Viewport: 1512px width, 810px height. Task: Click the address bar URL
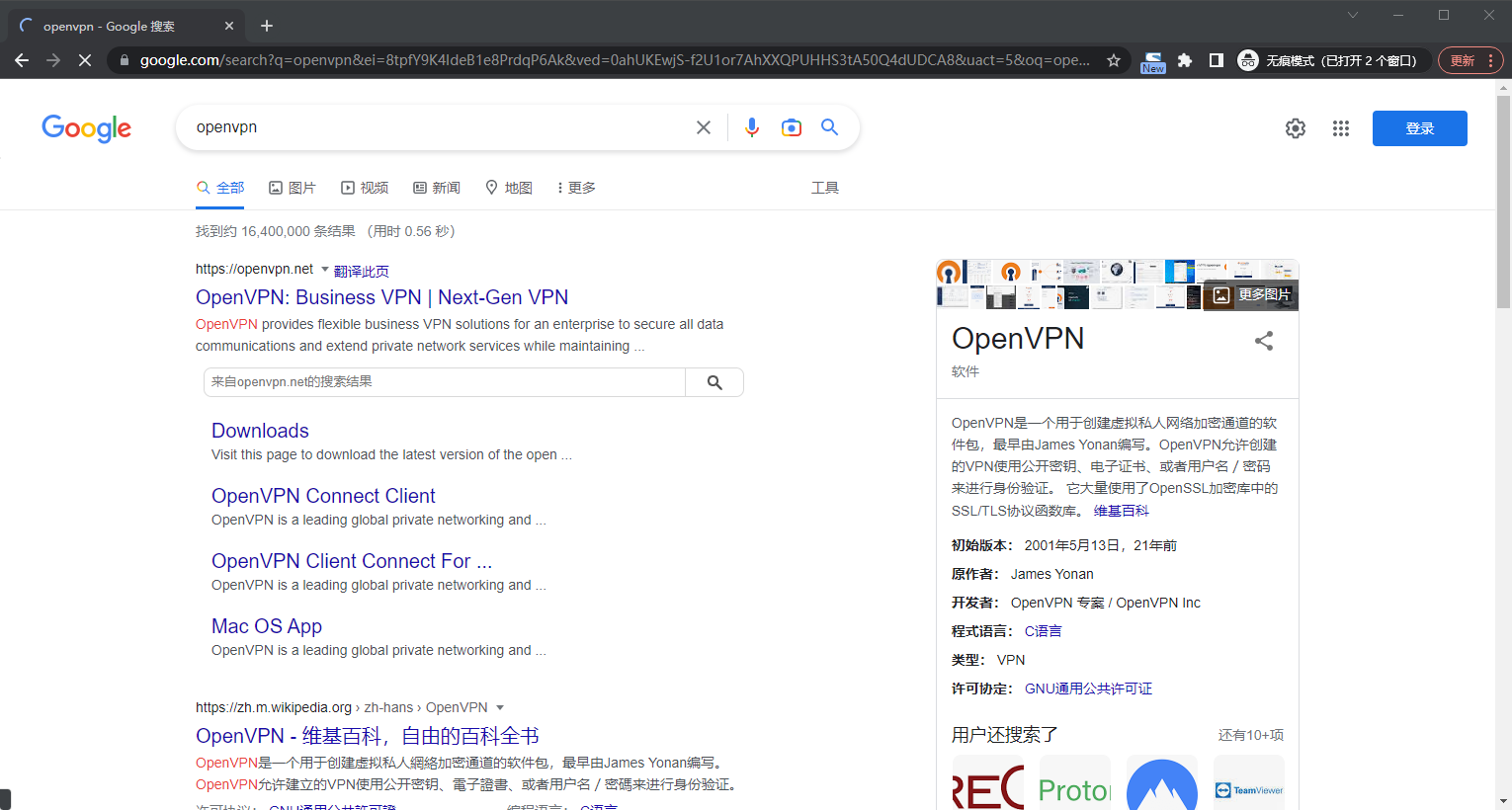click(x=615, y=60)
